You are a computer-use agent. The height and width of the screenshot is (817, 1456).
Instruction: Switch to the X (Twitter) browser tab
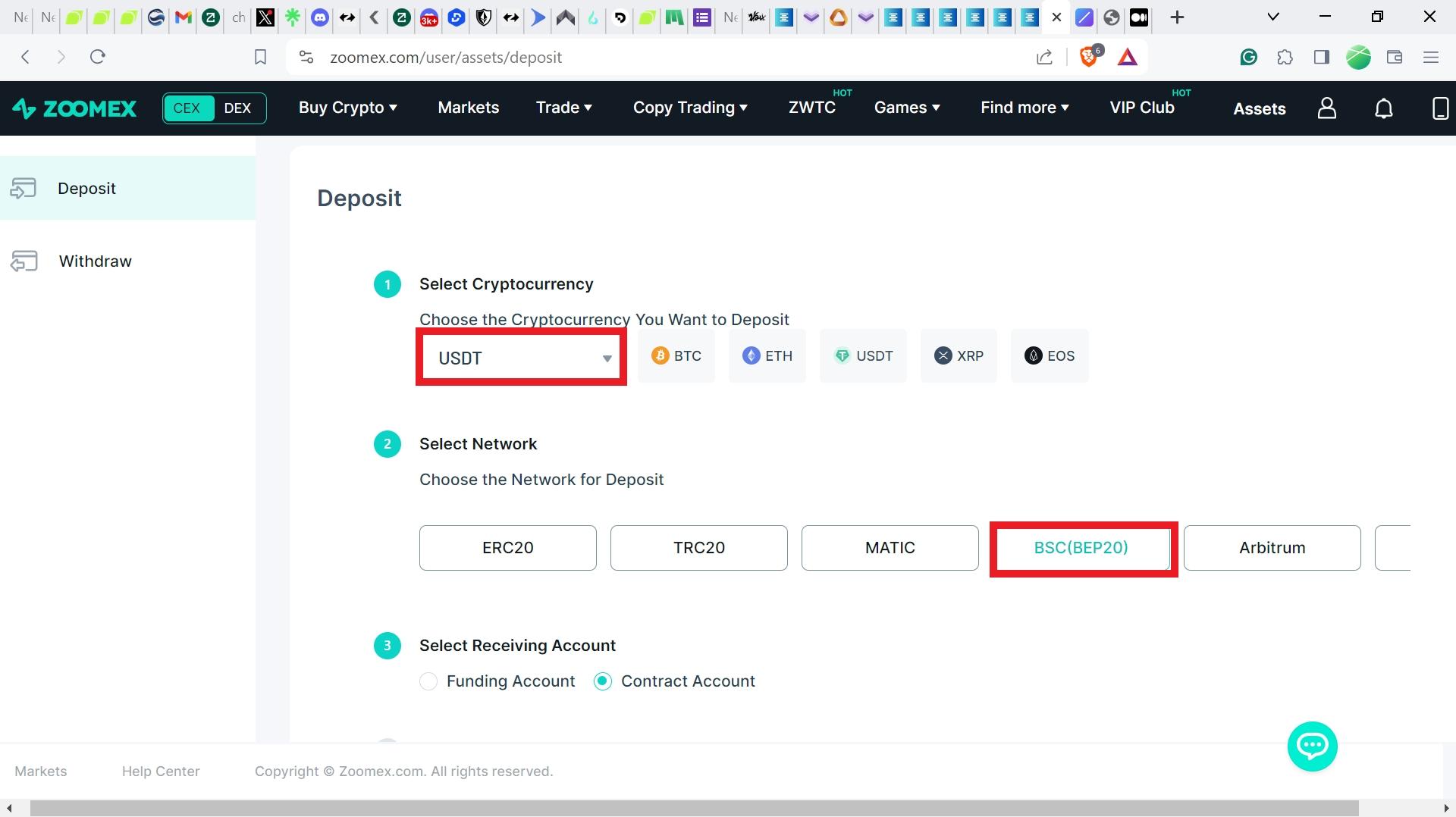tap(265, 17)
